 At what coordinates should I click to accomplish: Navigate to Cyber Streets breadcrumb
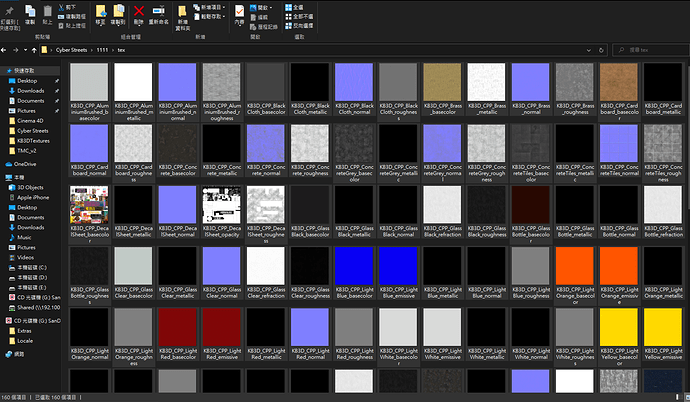[x=71, y=50]
